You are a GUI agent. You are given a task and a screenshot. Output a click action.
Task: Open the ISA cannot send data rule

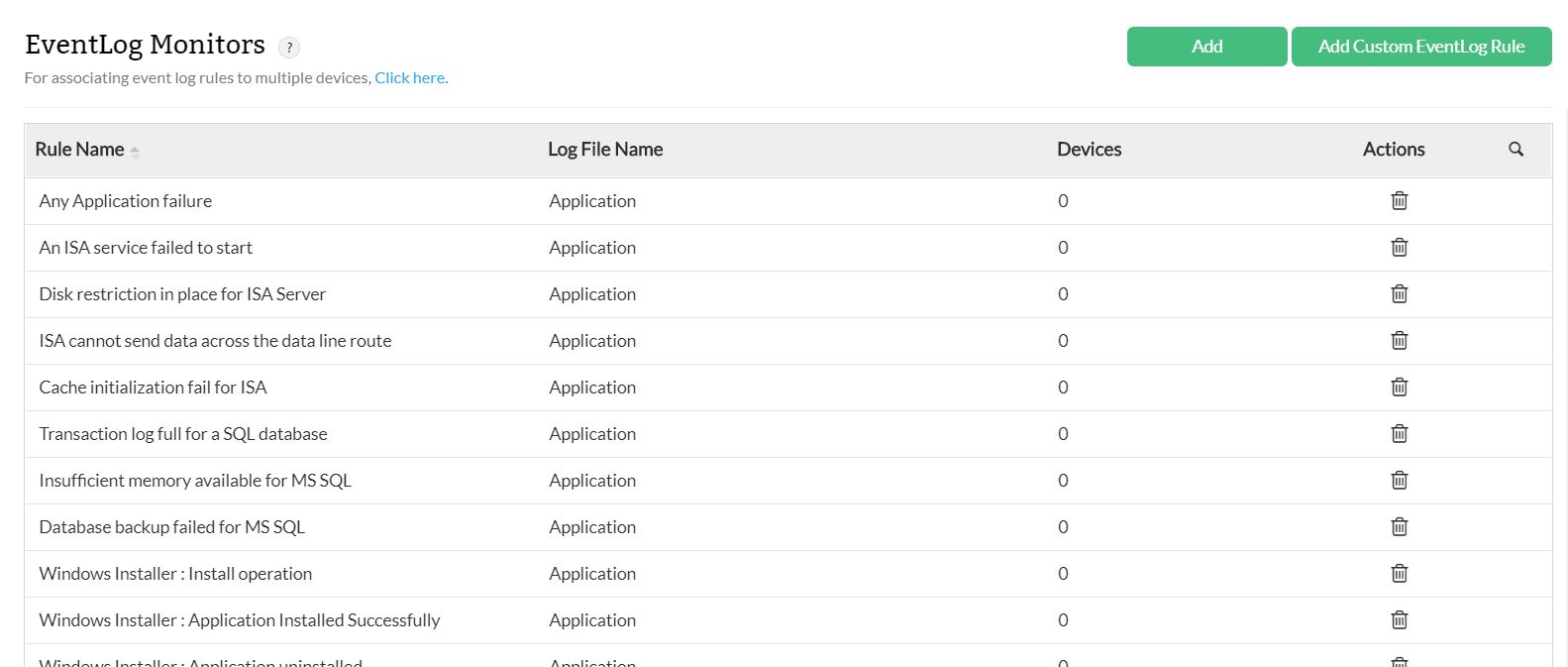point(215,341)
